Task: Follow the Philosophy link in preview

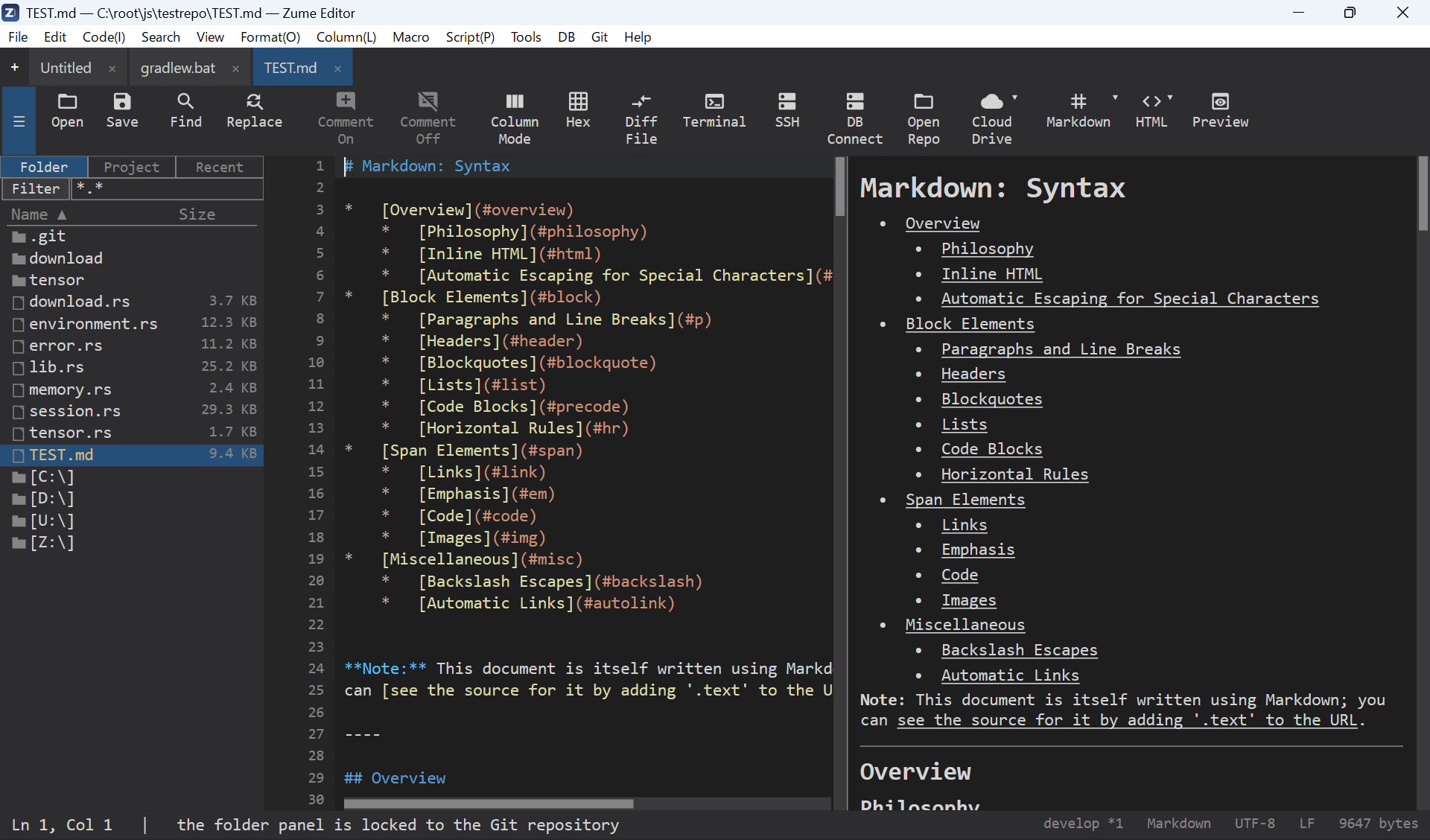Action: (x=987, y=249)
